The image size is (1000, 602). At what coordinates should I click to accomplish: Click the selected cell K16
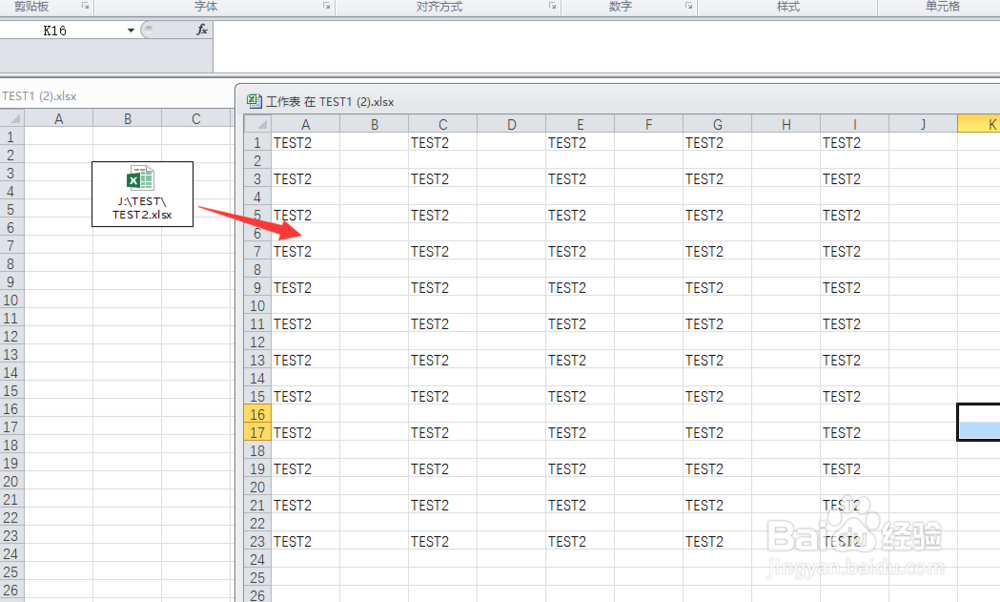pyautogui.click(x=979, y=413)
